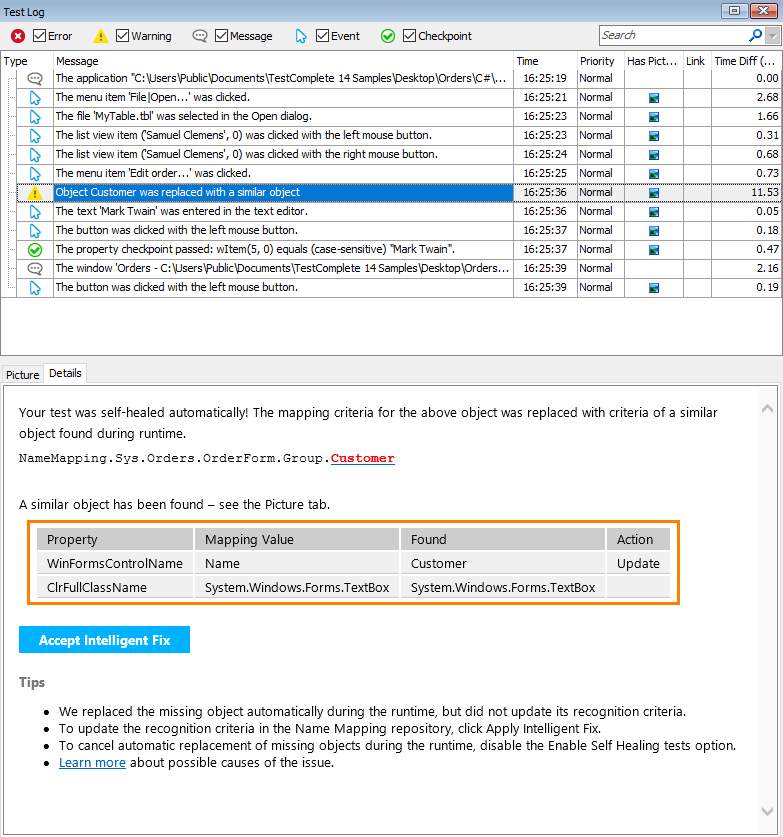This screenshot has width=783, height=837.
Task: Open the Search box dropdown arrow
Action: [772, 36]
